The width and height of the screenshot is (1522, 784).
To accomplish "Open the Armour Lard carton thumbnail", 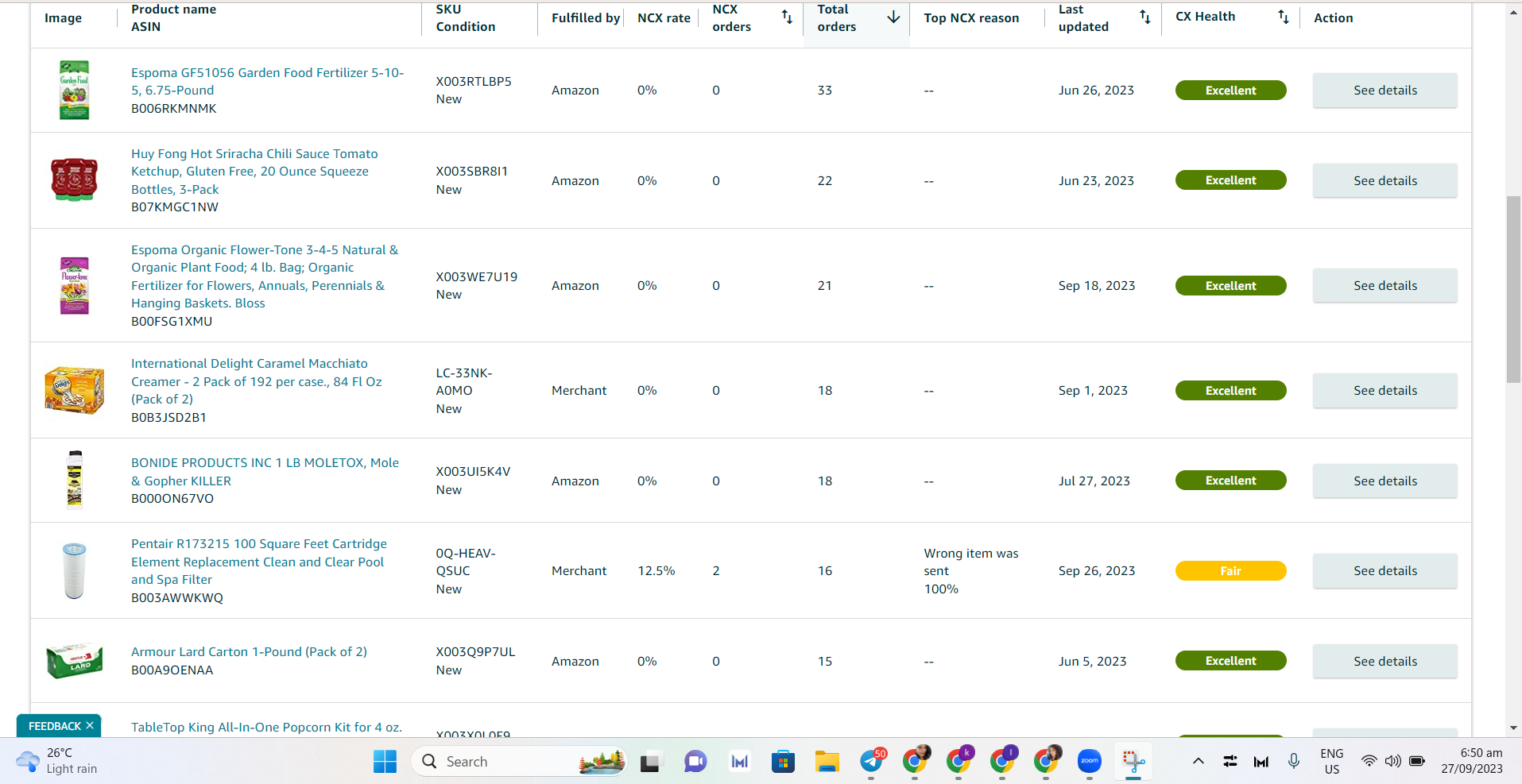I will click(x=74, y=661).
